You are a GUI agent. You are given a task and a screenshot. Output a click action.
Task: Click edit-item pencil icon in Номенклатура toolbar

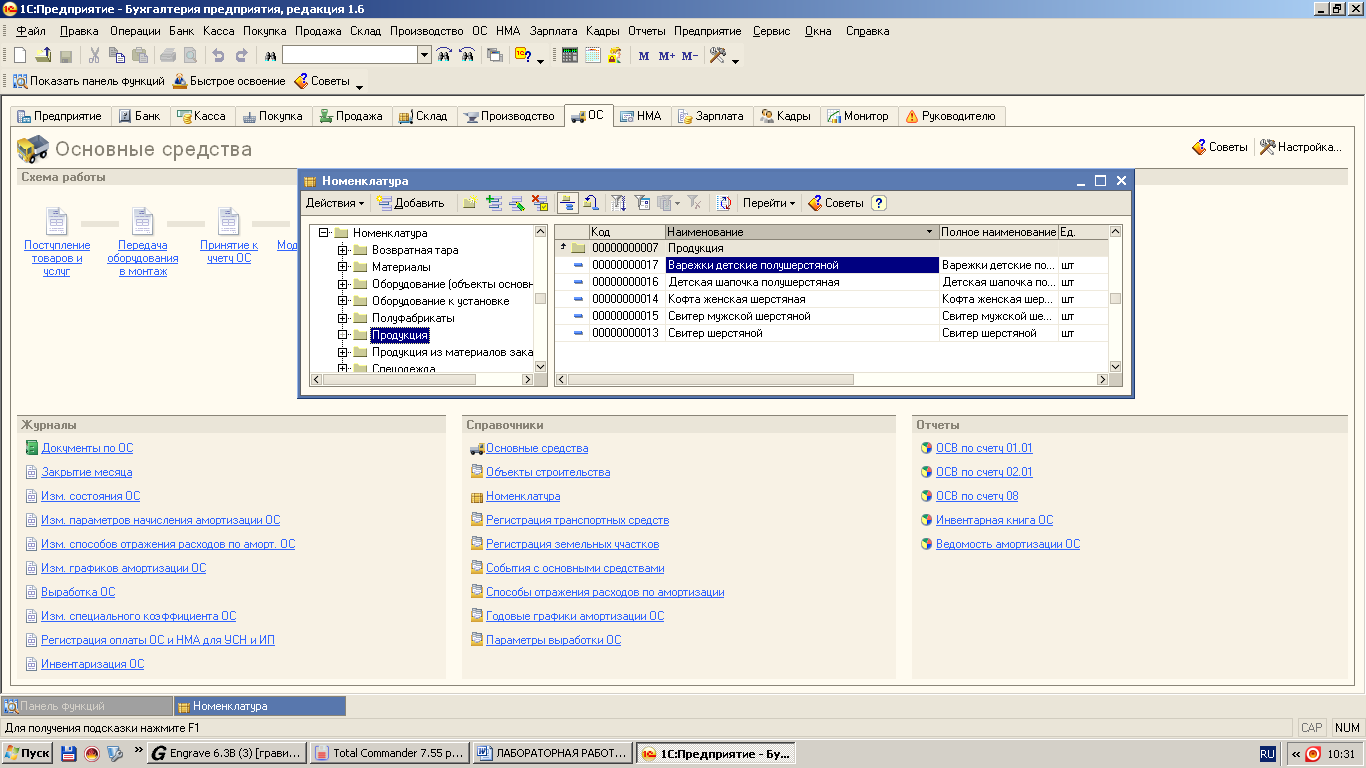[516, 203]
